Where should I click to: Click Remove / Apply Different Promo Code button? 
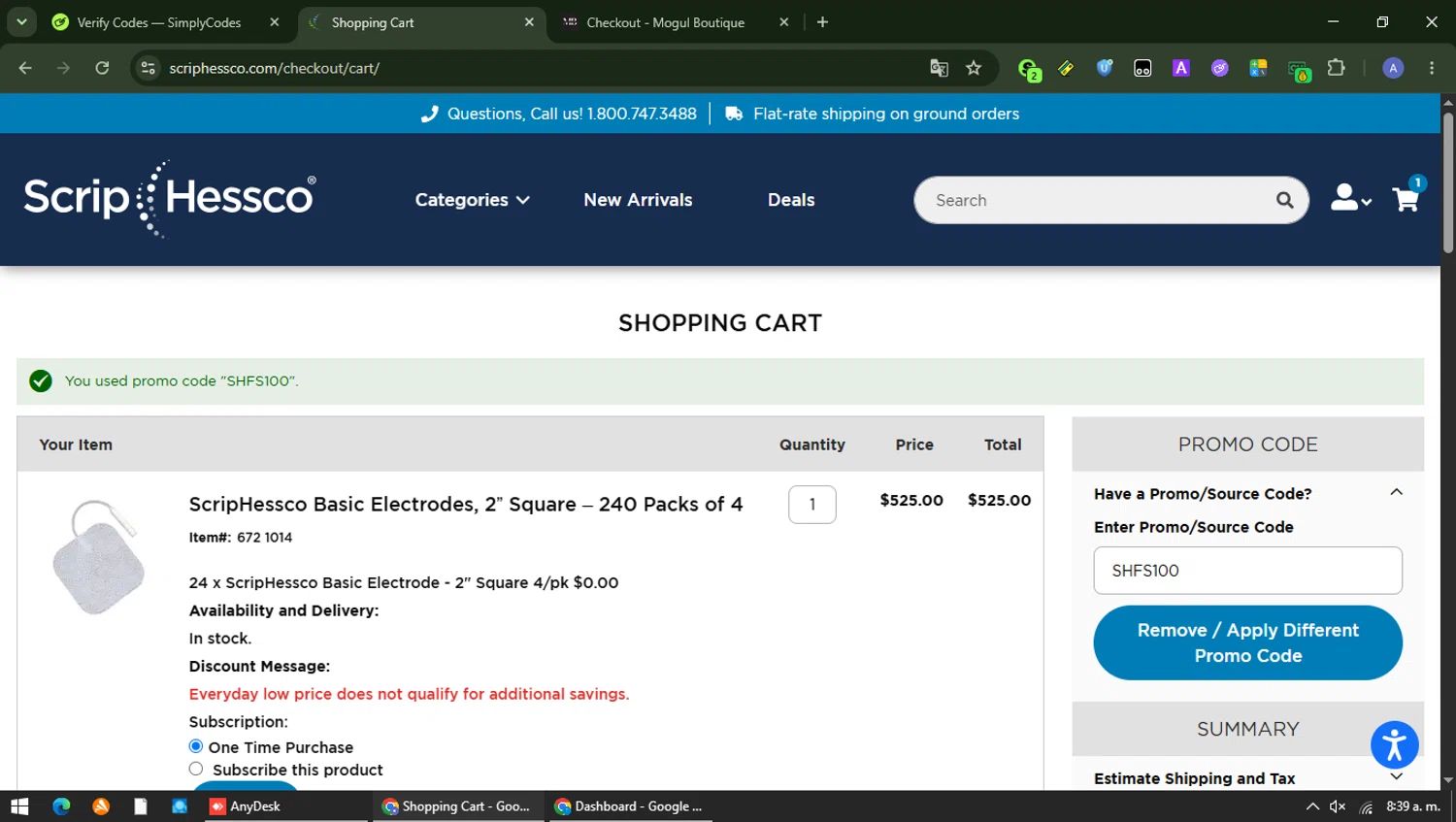(x=1247, y=642)
